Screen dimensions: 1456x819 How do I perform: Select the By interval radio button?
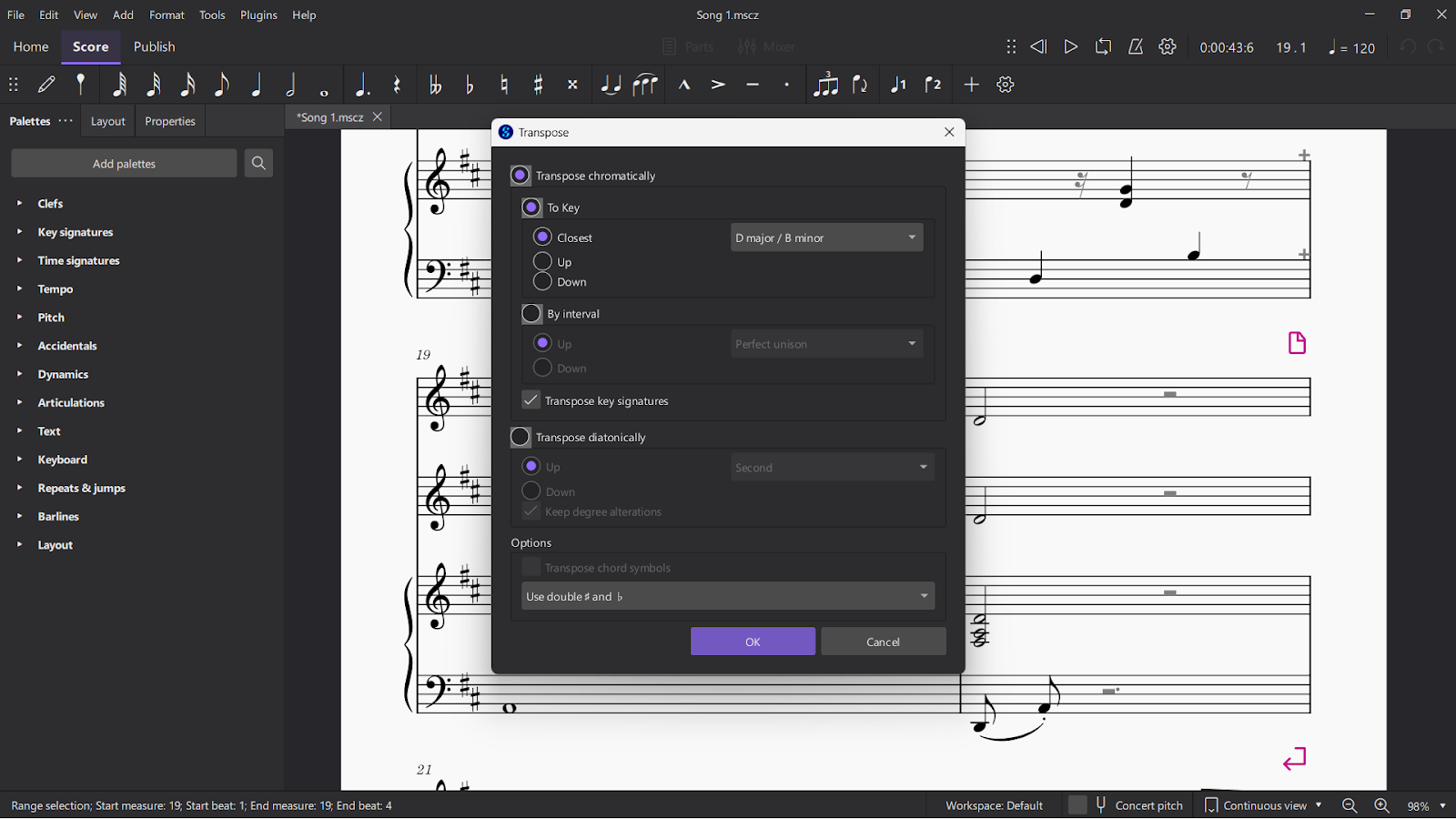coord(531,314)
